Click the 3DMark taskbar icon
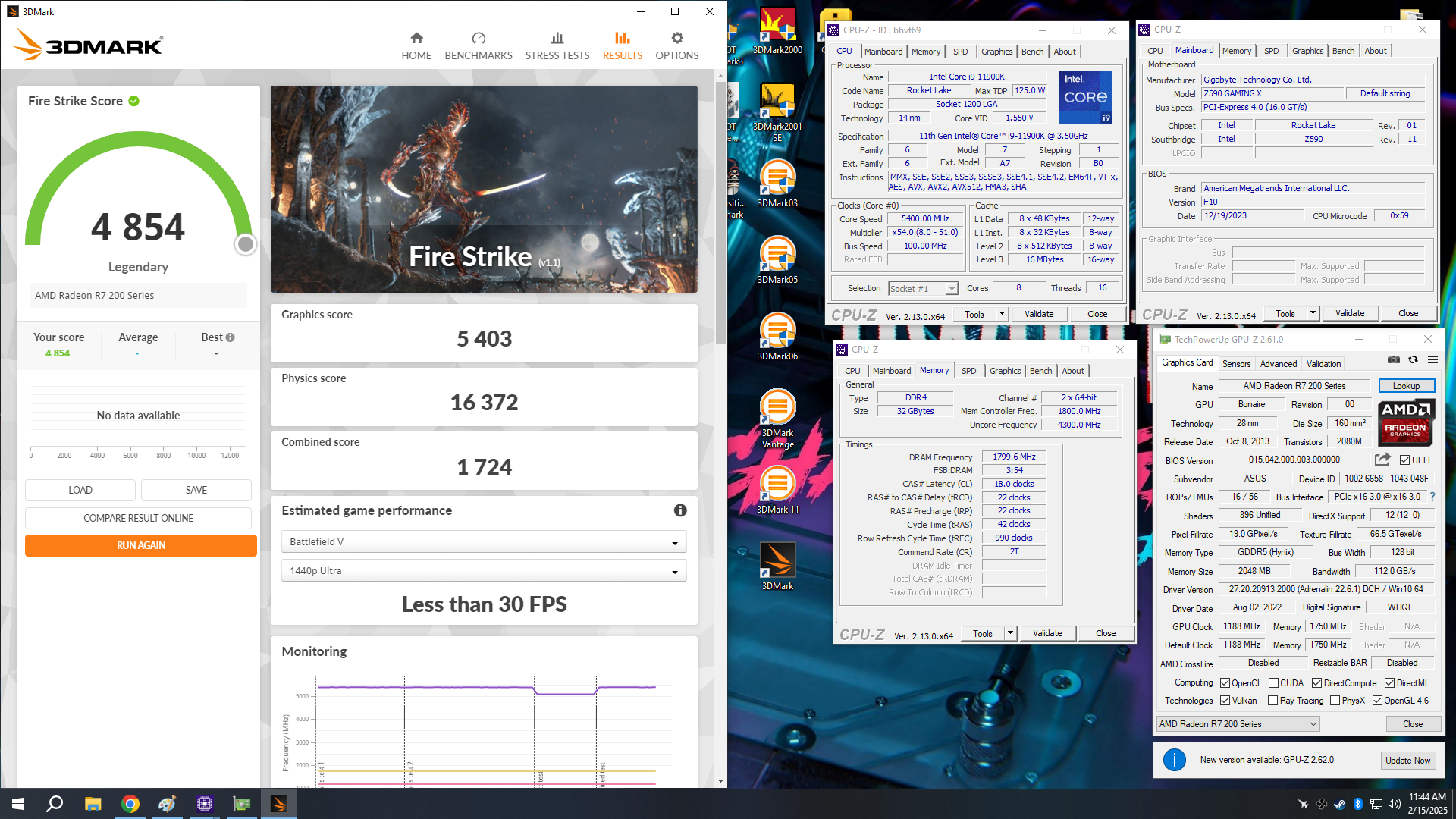This screenshot has height=819, width=1456. coord(278,804)
